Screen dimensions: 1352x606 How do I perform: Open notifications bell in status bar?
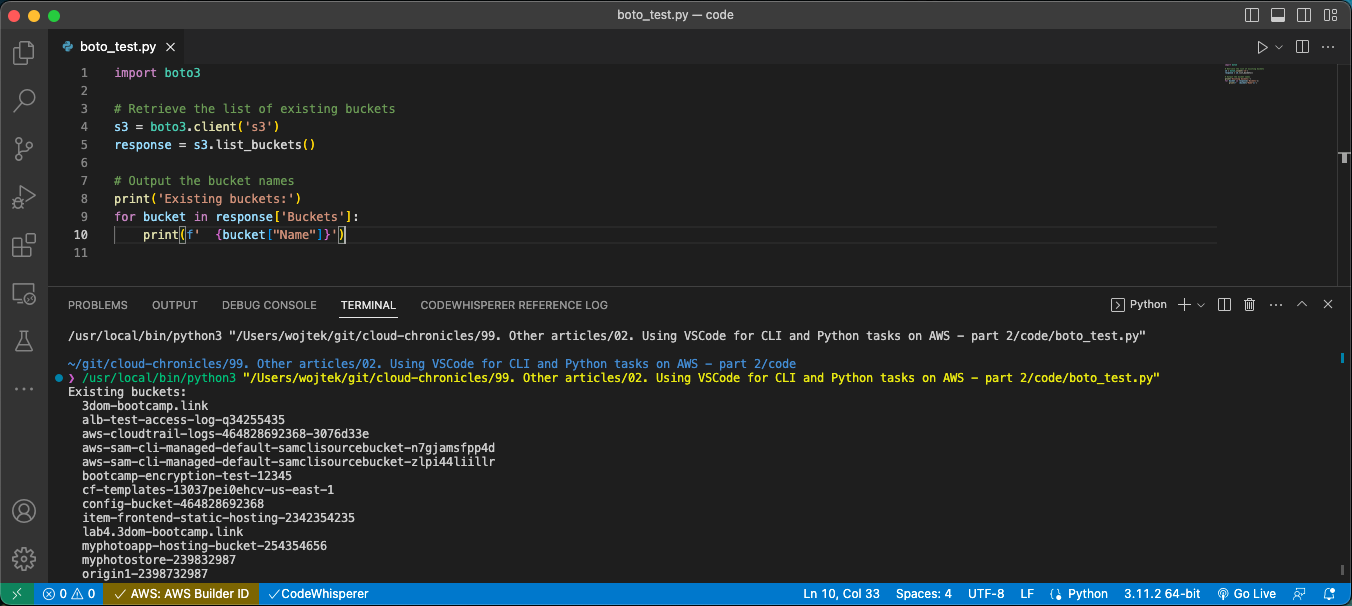(x=1329, y=594)
